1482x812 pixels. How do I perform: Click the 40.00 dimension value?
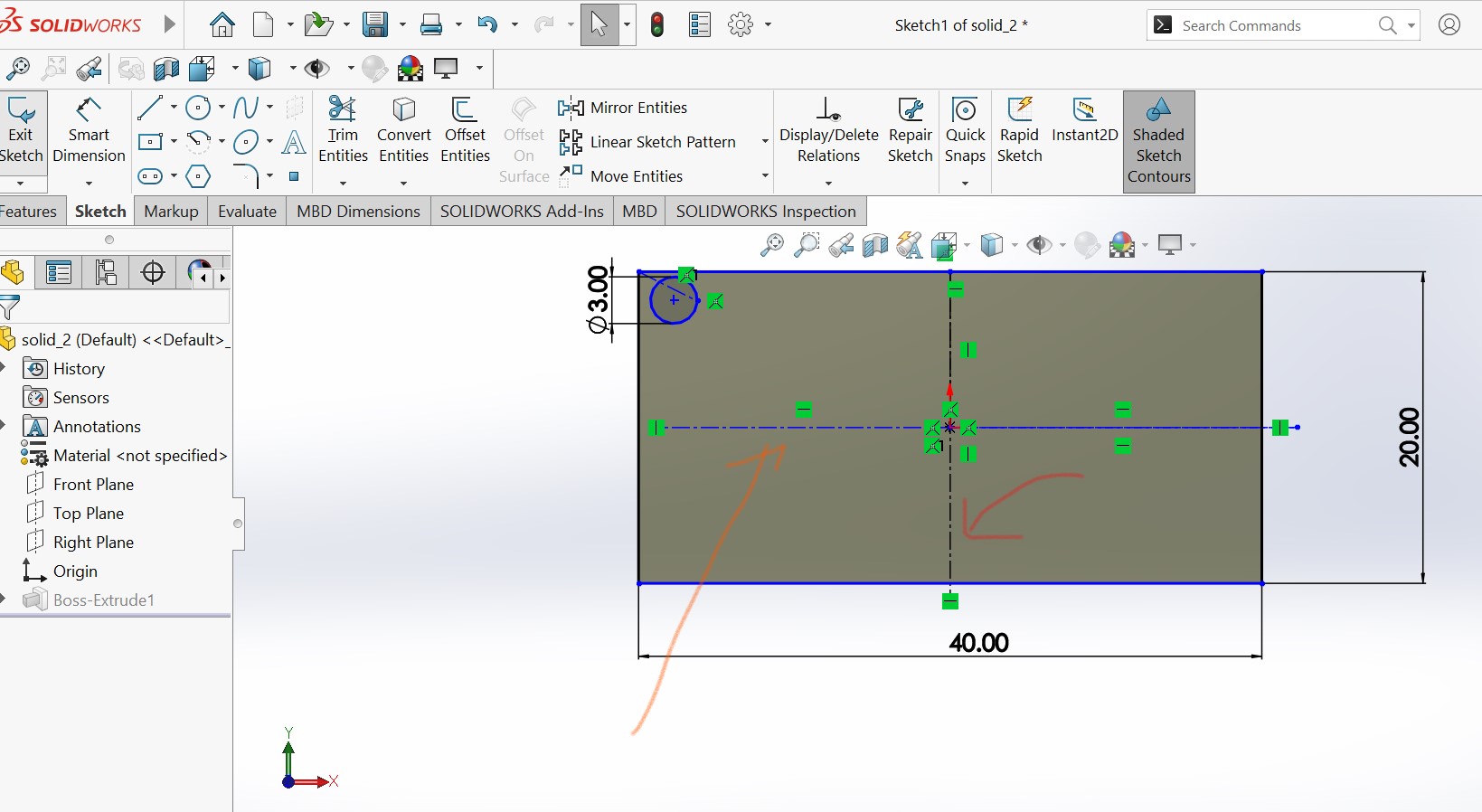[x=978, y=642]
